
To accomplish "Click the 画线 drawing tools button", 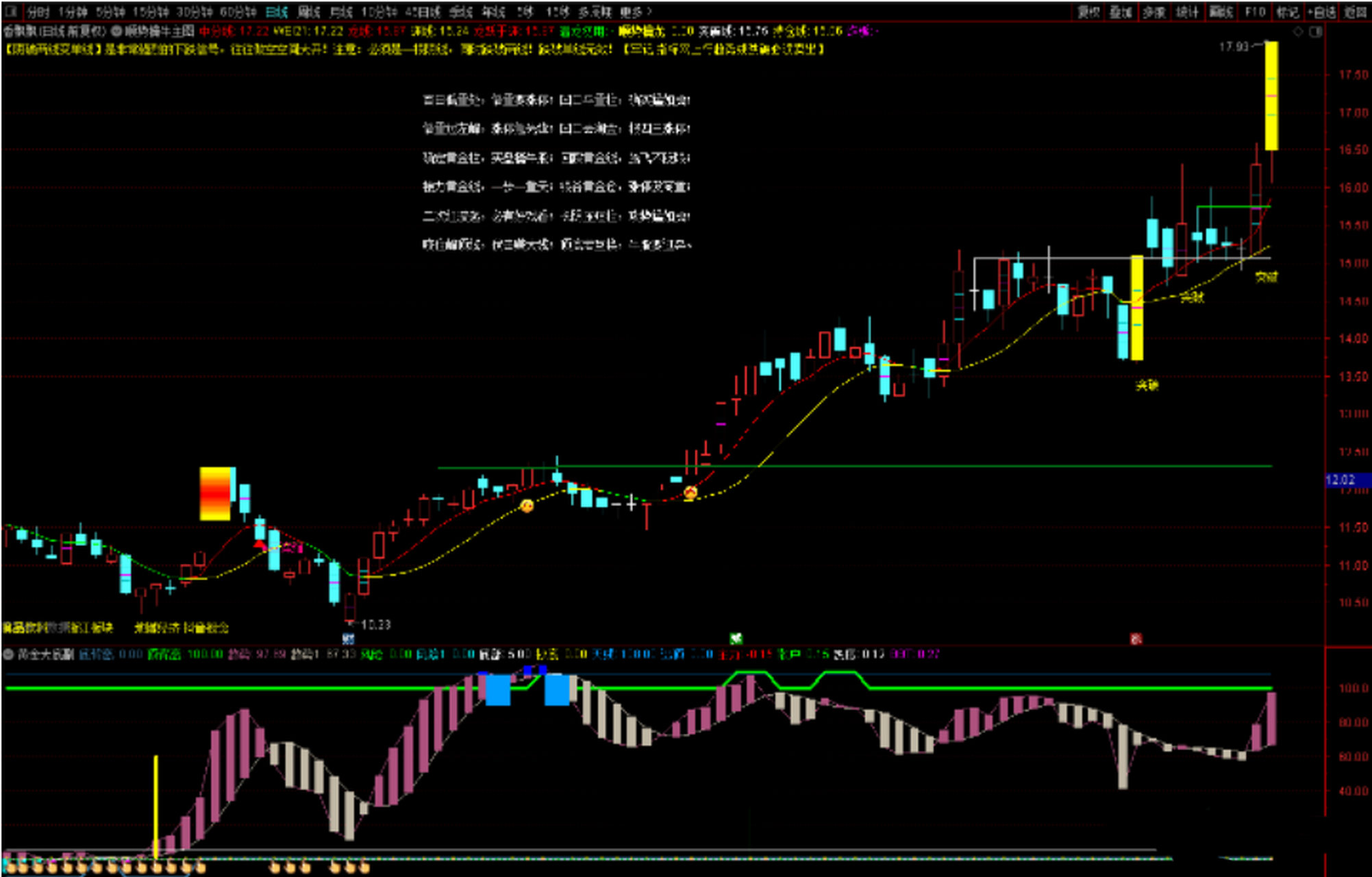I will coord(1221,12).
